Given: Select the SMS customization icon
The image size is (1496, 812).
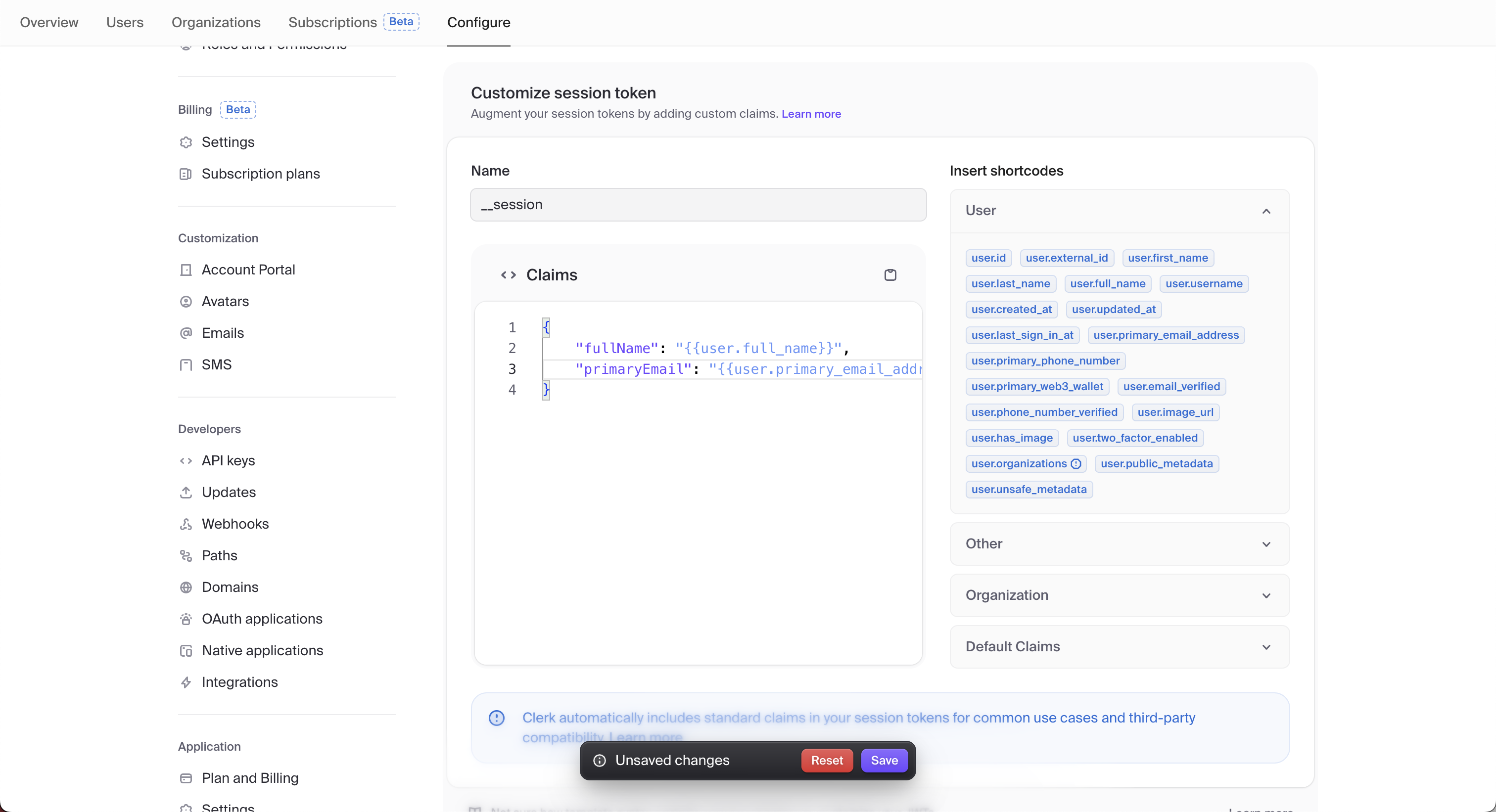Looking at the screenshot, I should (x=185, y=364).
